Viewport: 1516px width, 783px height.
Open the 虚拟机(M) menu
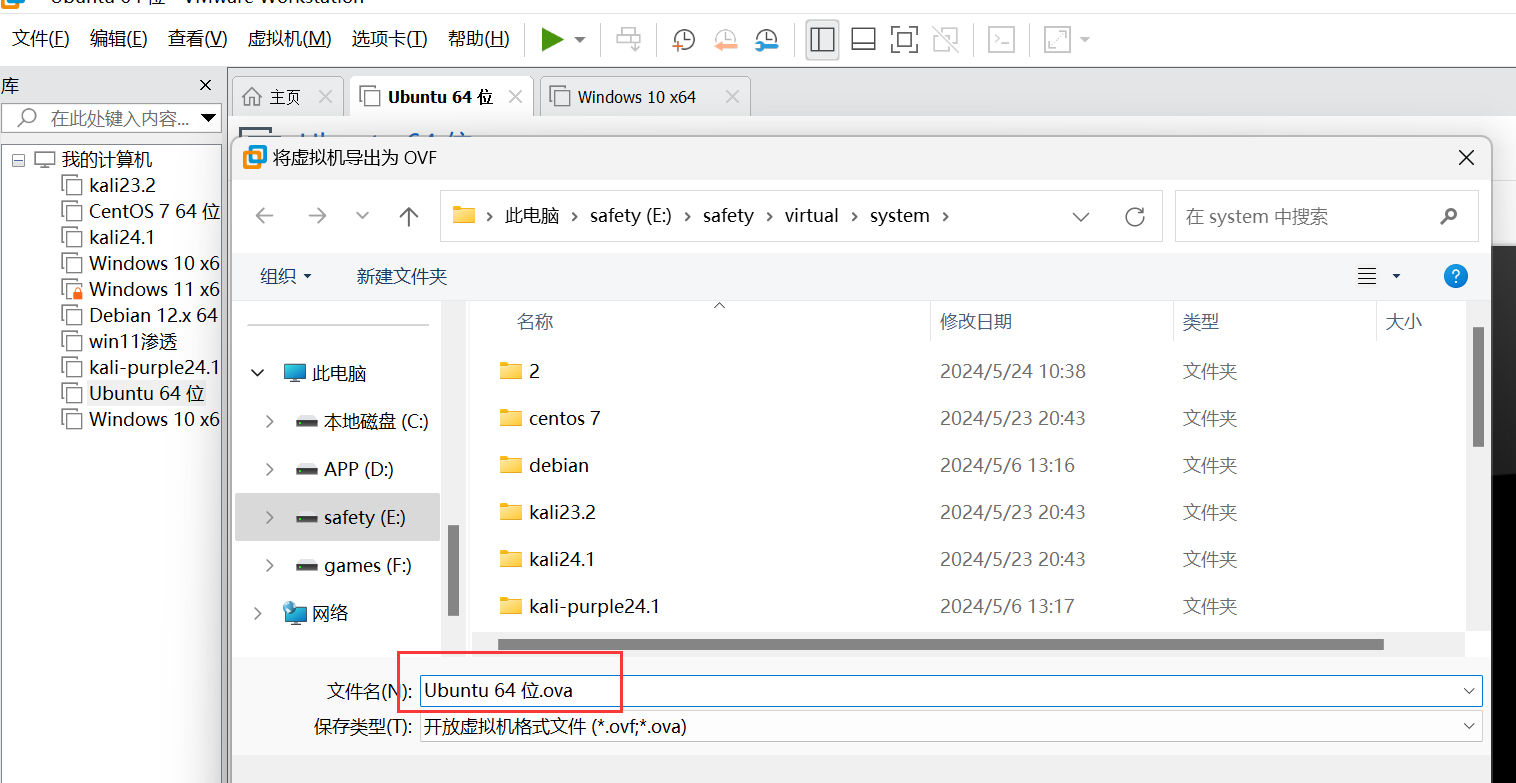coord(289,39)
